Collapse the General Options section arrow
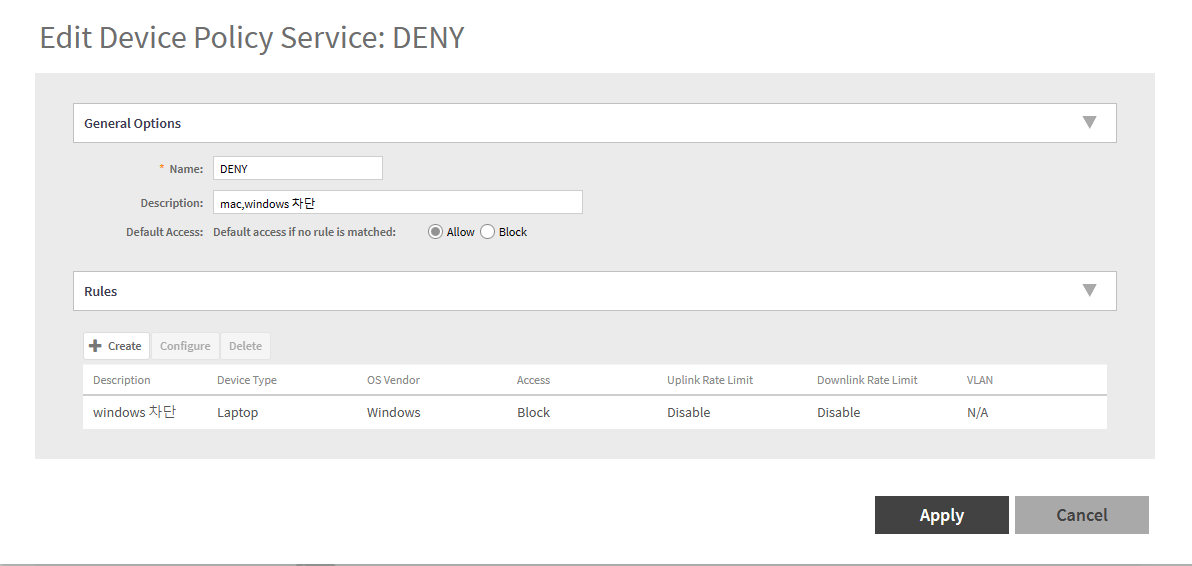 pos(1089,122)
